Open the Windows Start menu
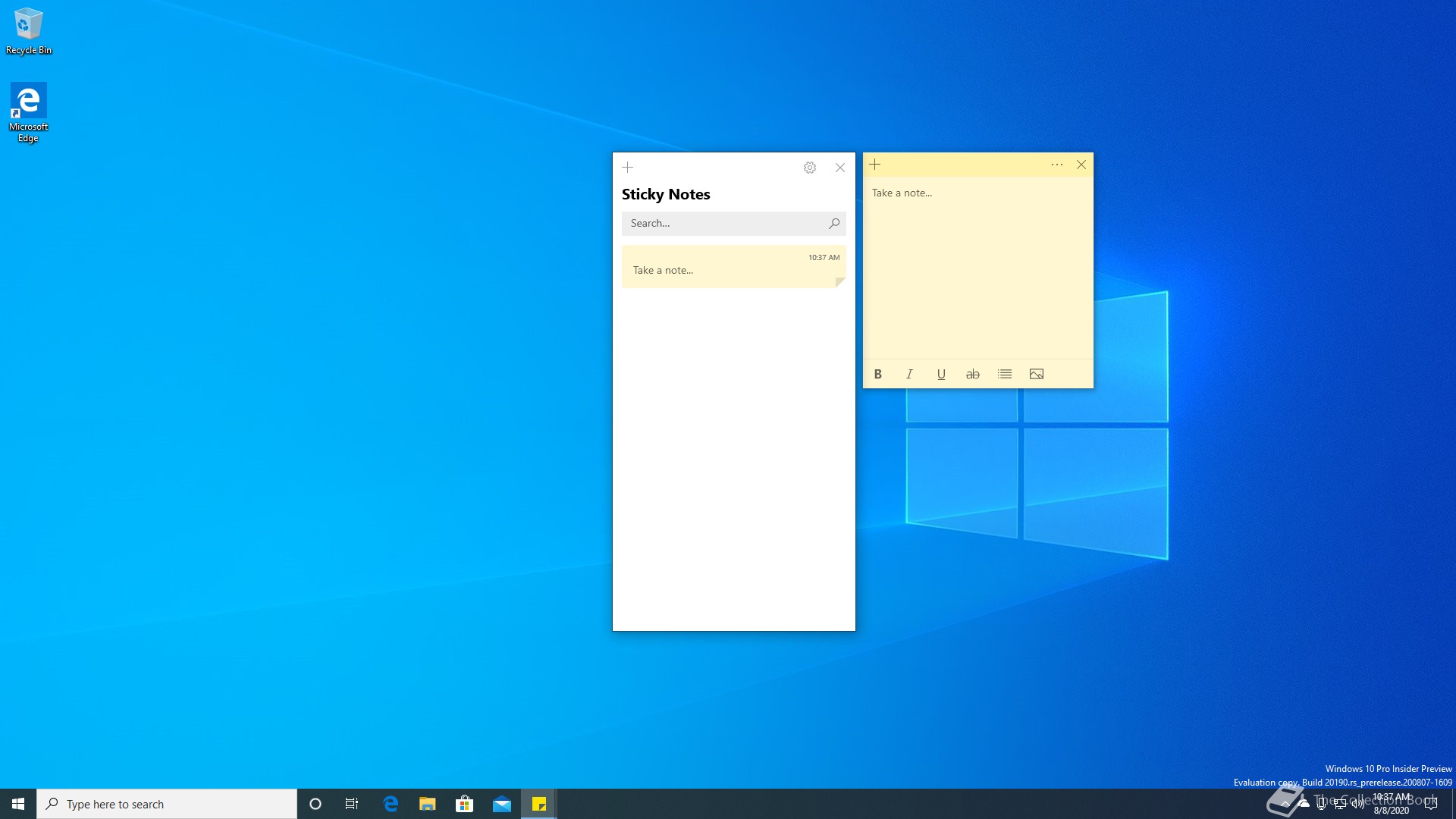The image size is (1456, 819). point(18,804)
